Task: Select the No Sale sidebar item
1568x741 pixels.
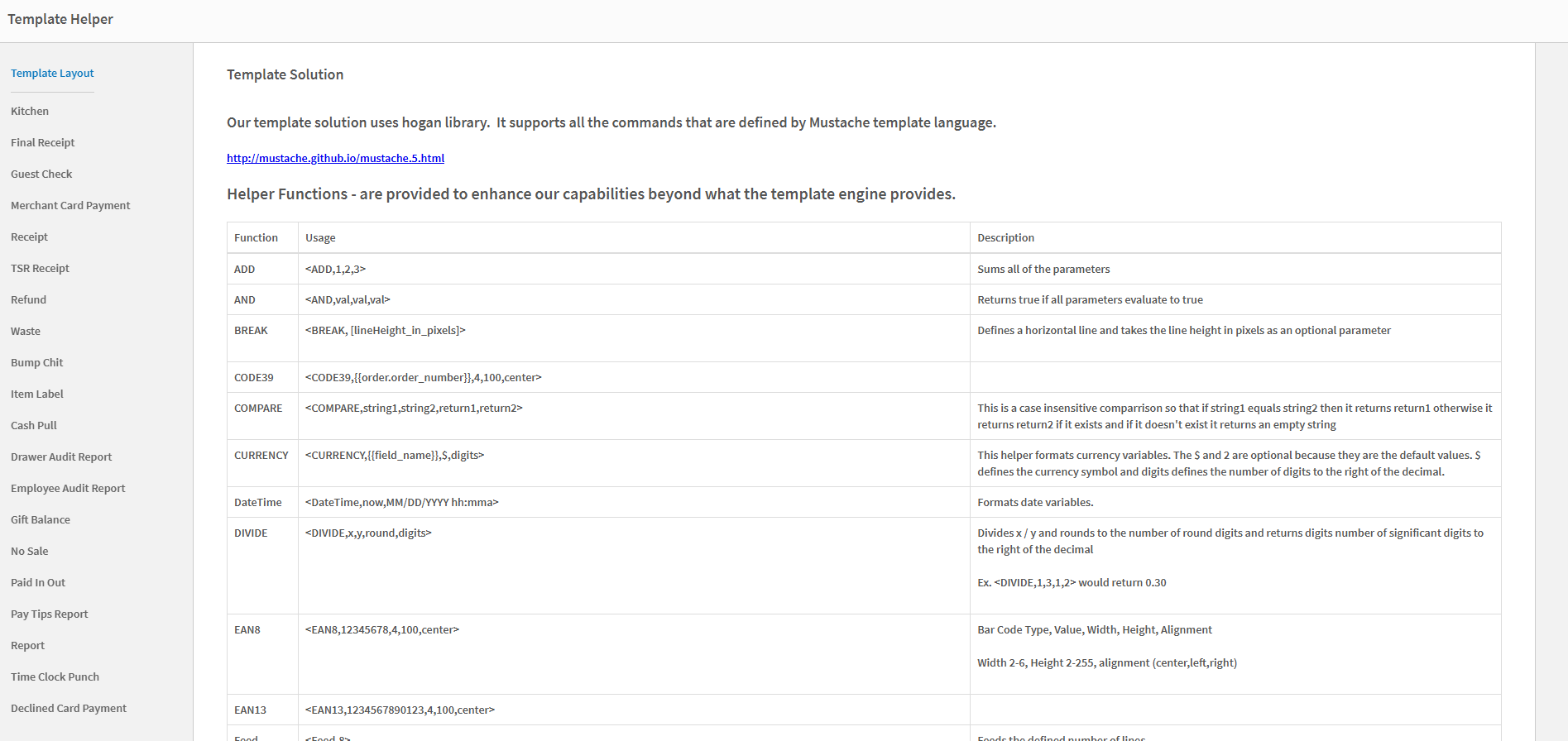Action: 29,551
